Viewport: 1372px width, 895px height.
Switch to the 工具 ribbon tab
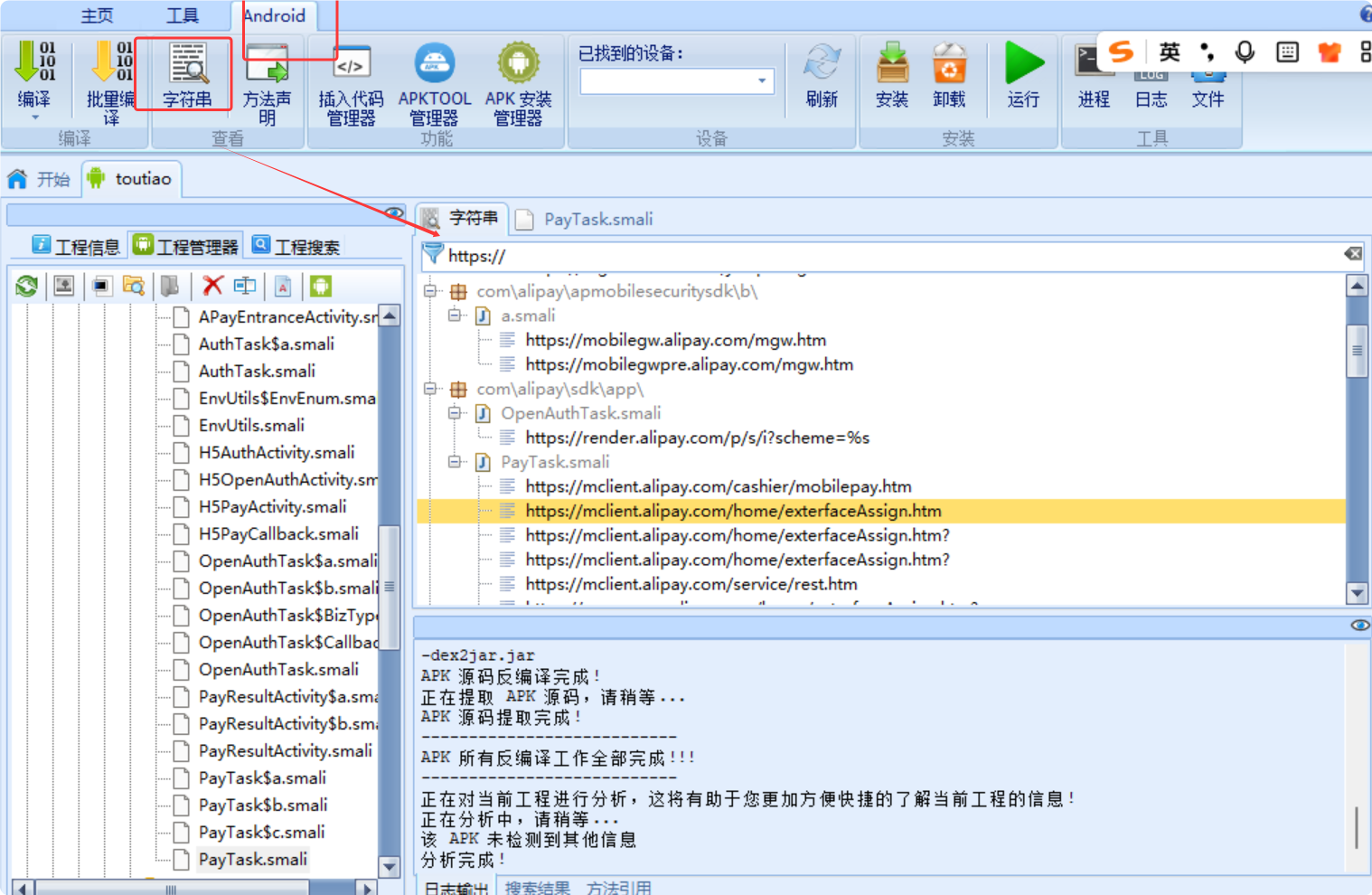coord(182,15)
